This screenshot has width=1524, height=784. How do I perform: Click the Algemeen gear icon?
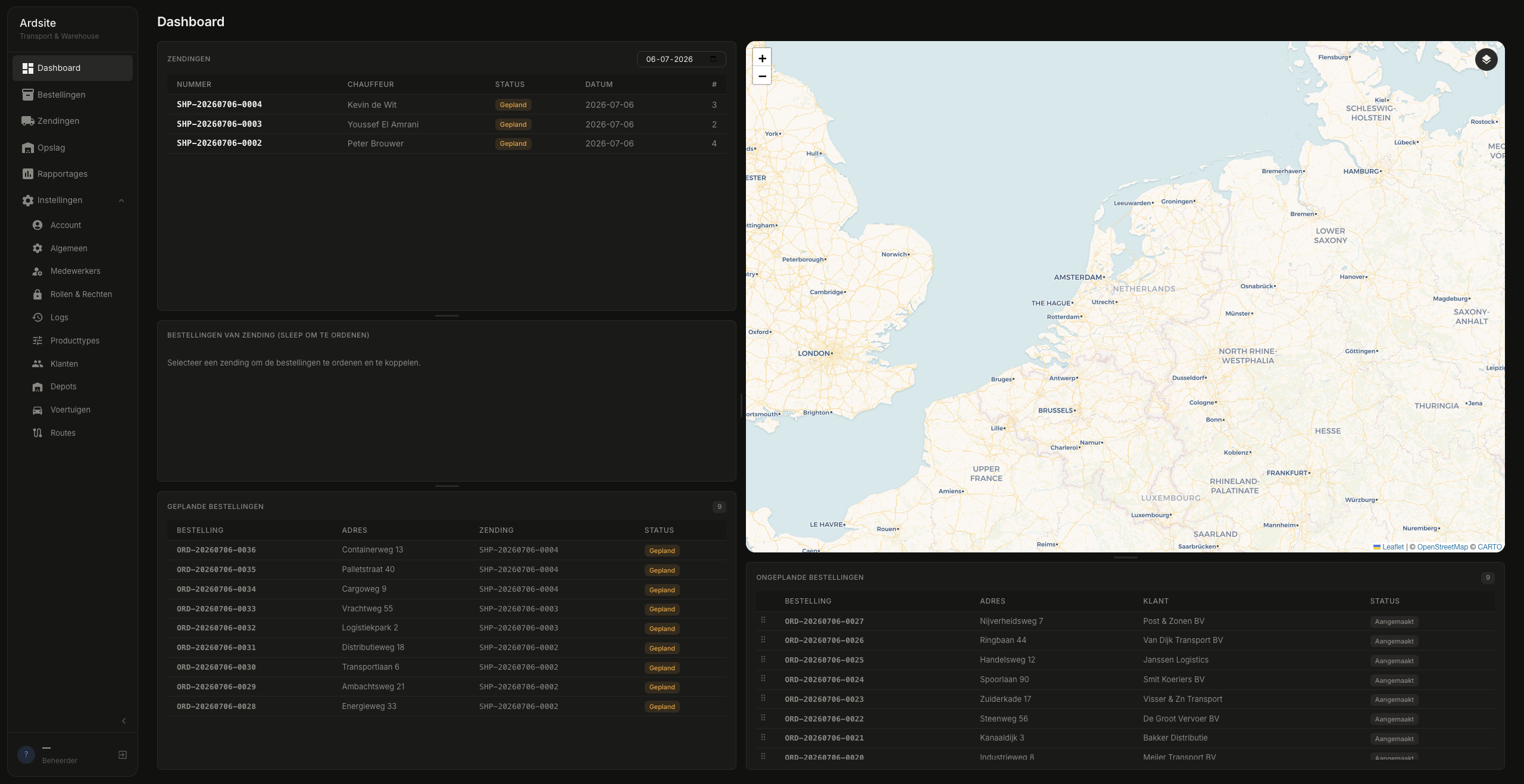(x=38, y=248)
